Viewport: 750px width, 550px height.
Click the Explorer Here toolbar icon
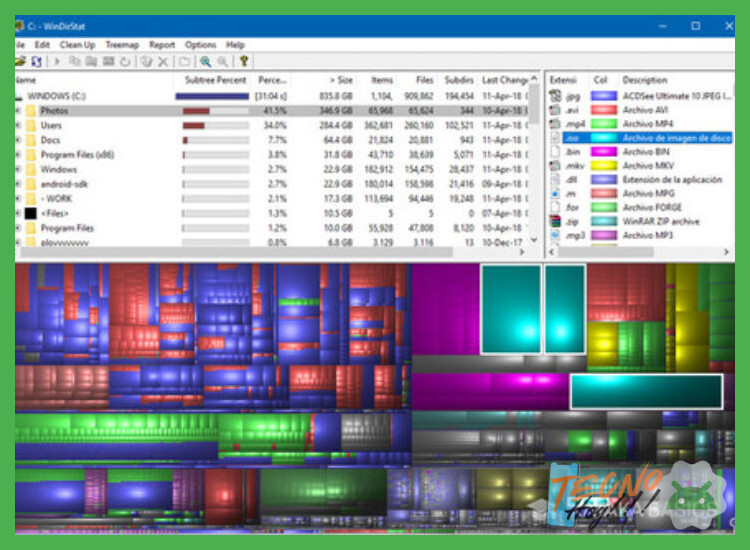(x=91, y=61)
